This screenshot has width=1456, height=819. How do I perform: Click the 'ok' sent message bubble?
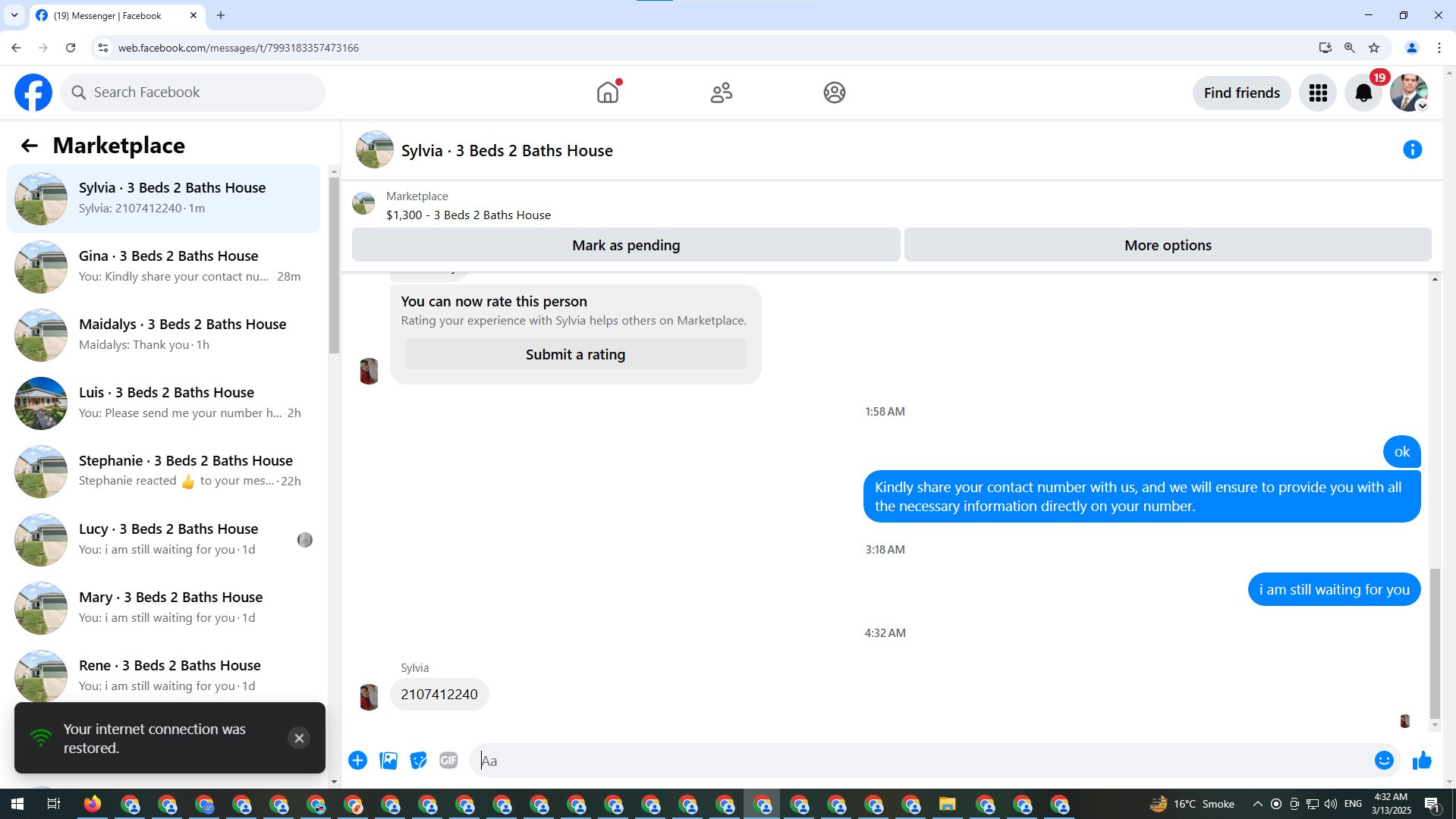pyautogui.click(x=1401, y=452)
